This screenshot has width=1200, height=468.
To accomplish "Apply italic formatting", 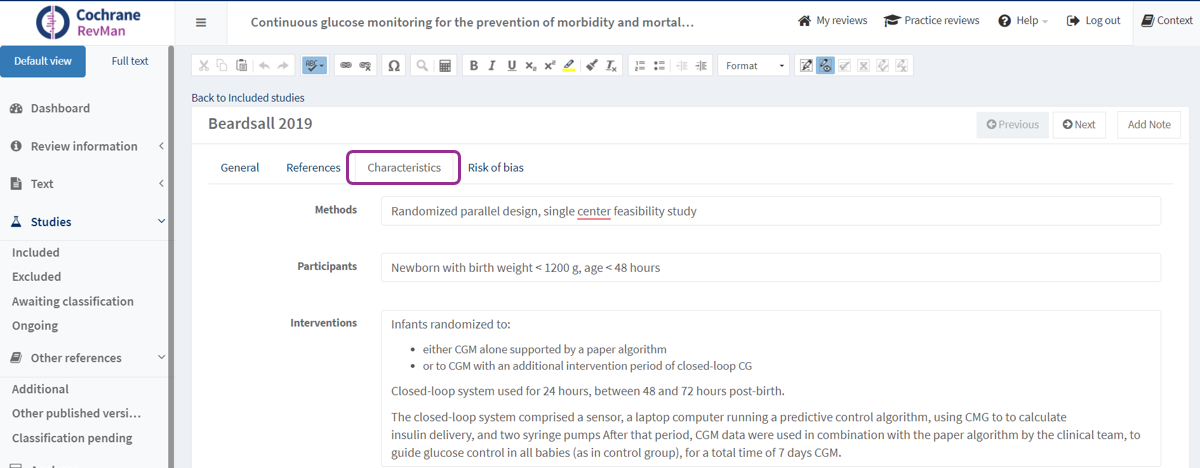I will click(492, 66).
